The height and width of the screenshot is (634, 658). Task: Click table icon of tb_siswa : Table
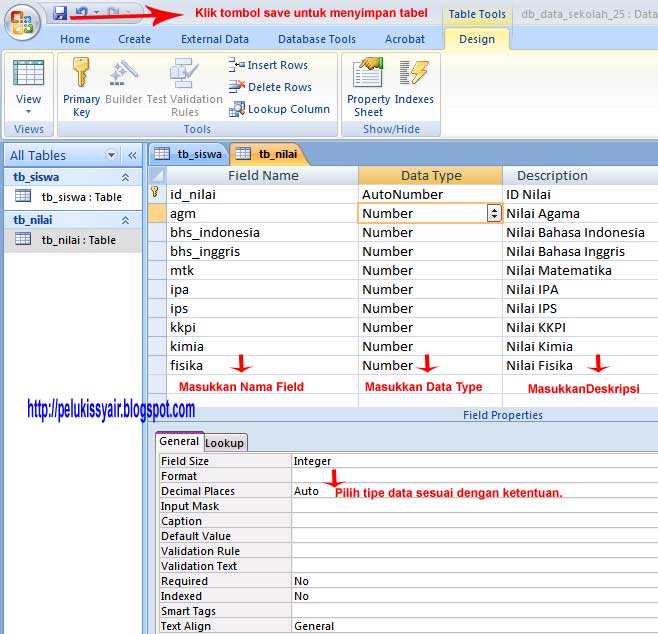(23, 196)
